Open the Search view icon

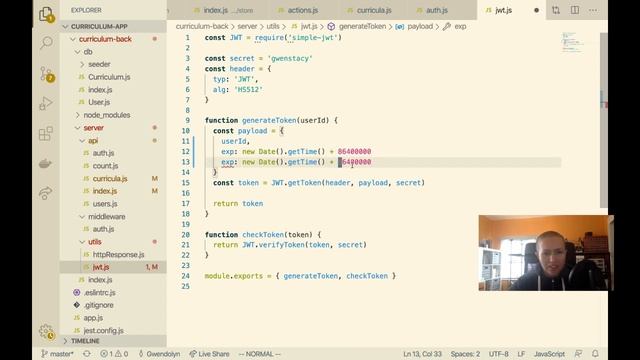click(x=46, y=43)
